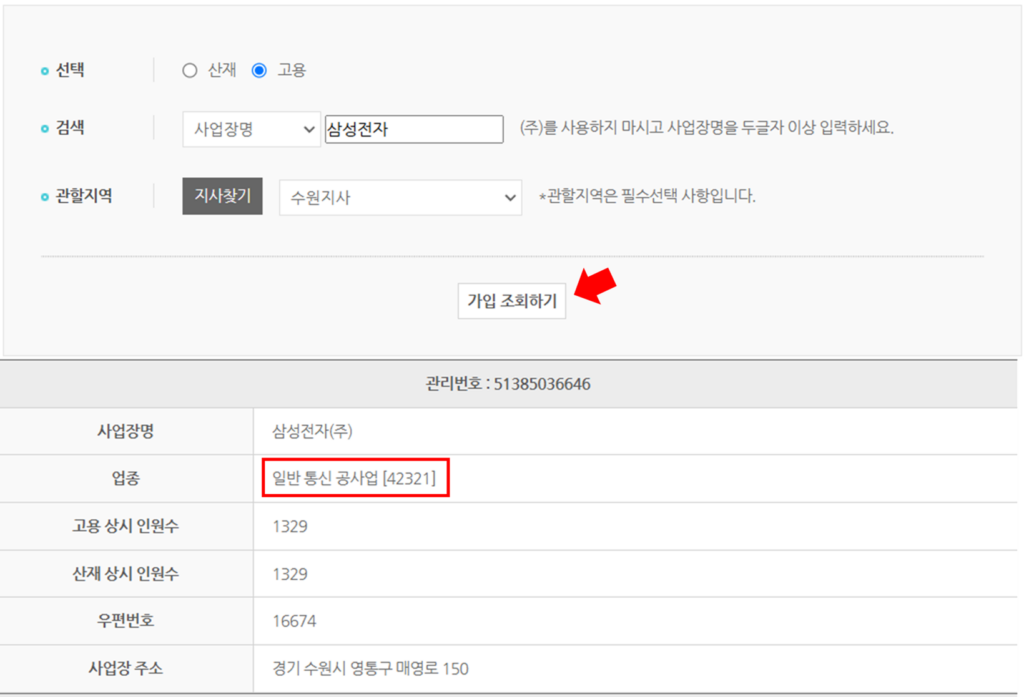The width and height of the screenshot is (1024, 697).
Task: Select the 산재 radio button
Action: (x=189, y=69)
